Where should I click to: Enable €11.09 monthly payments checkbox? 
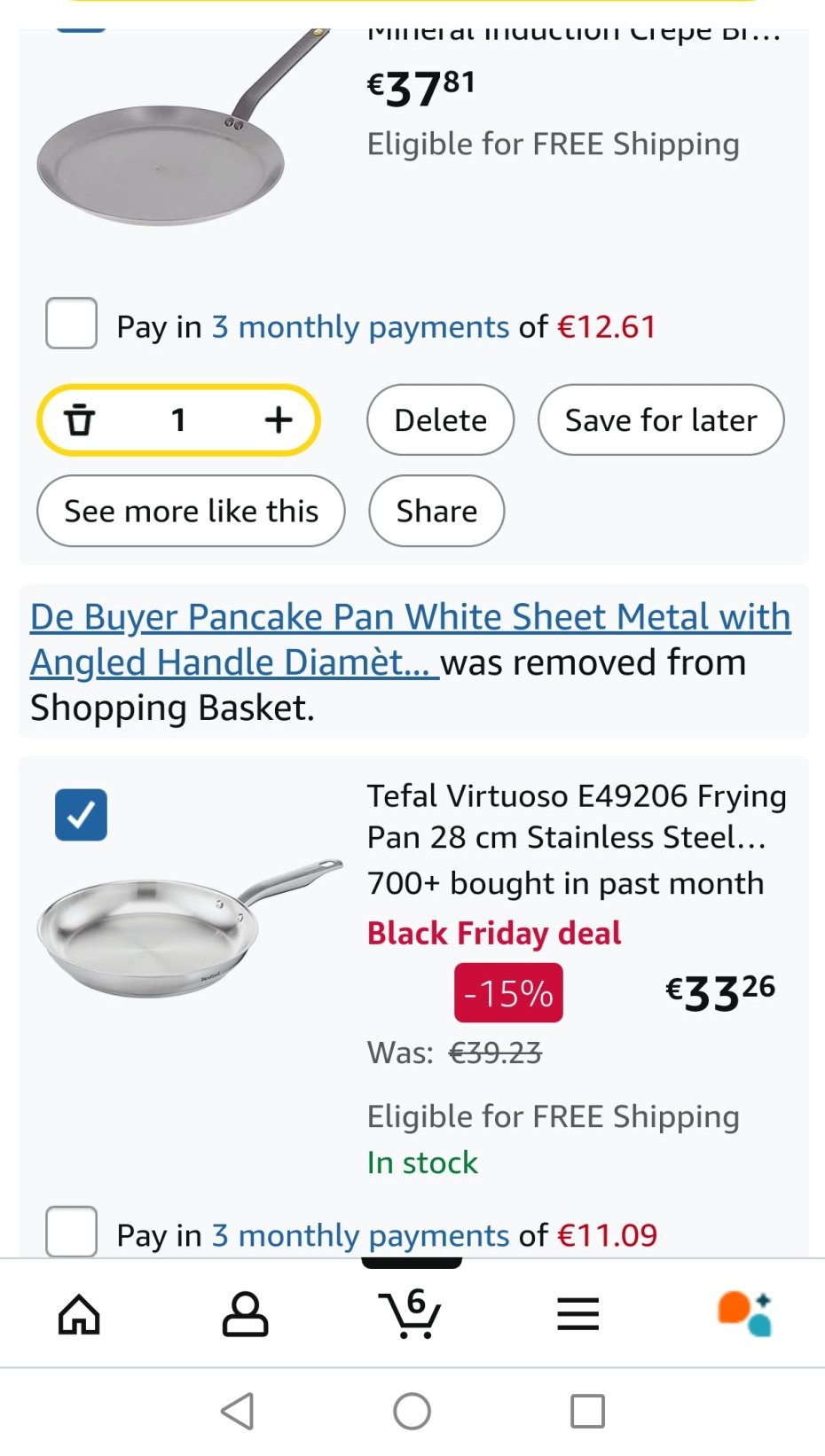(x=72, y=1231)
